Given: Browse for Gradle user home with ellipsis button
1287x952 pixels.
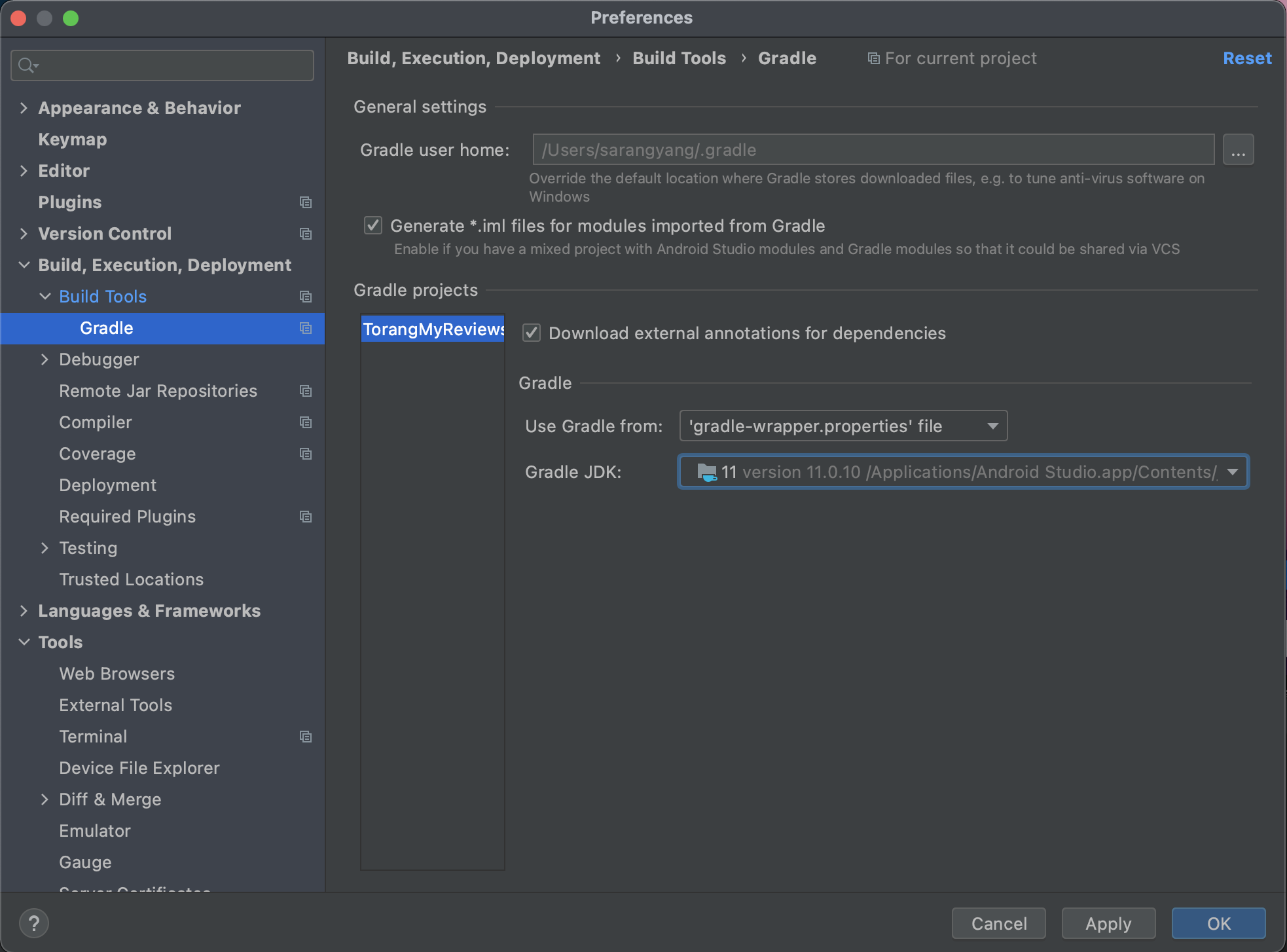Looking at the screenshot, I should coord(1237,150).
